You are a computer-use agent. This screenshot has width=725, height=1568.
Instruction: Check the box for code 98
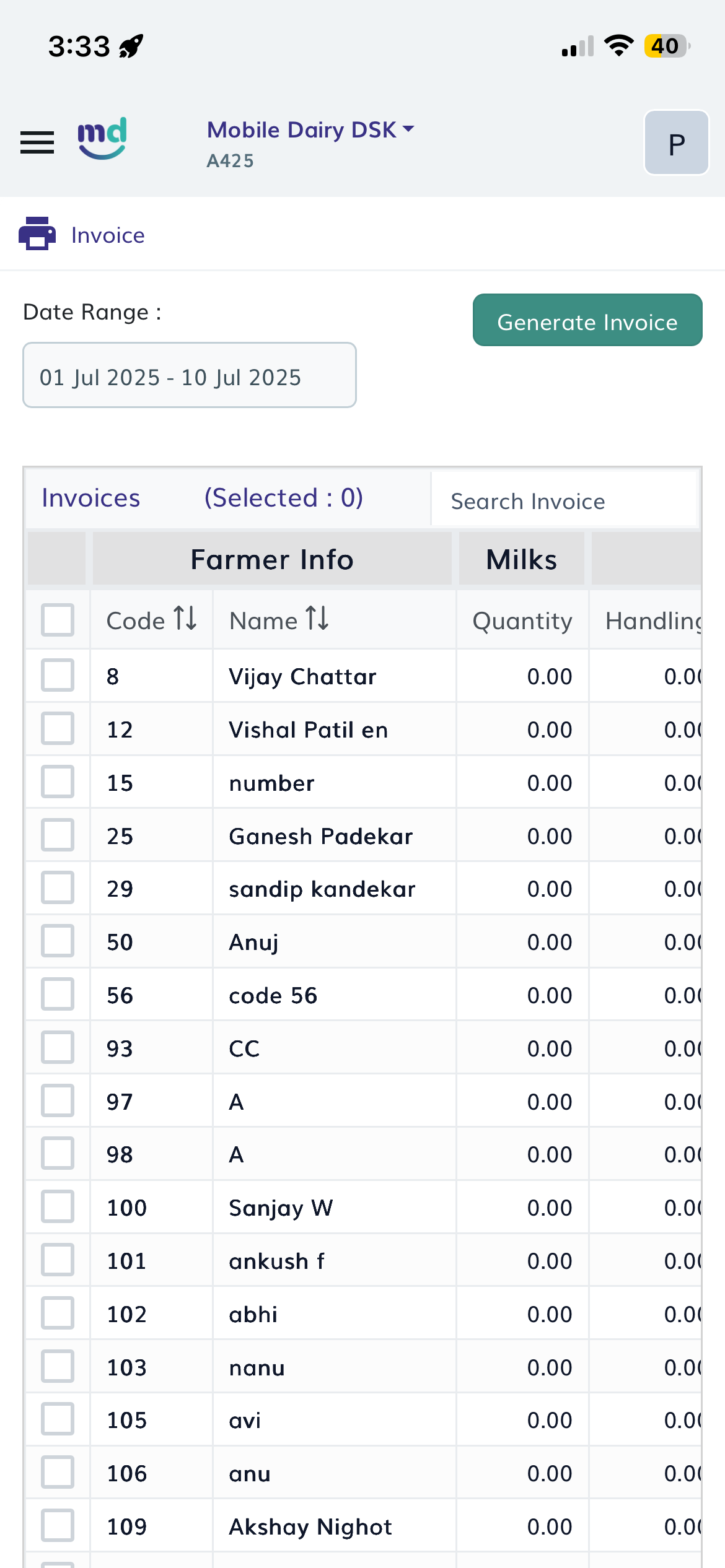(x=58, y=1153)
